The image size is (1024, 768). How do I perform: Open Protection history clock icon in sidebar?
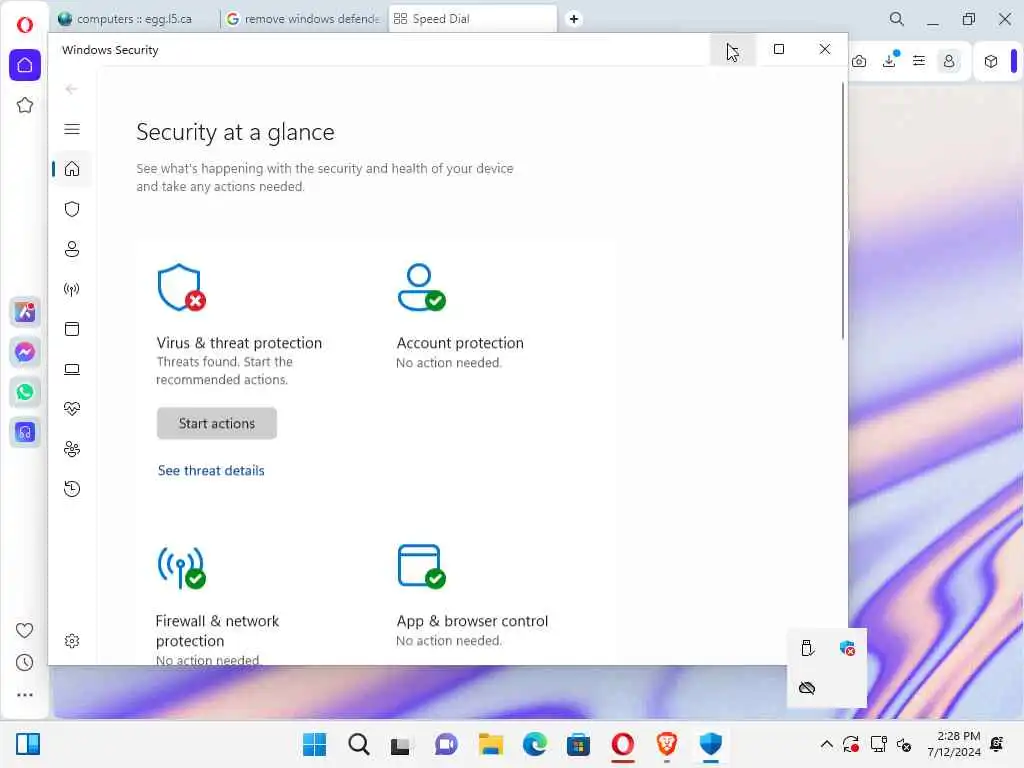72,488
